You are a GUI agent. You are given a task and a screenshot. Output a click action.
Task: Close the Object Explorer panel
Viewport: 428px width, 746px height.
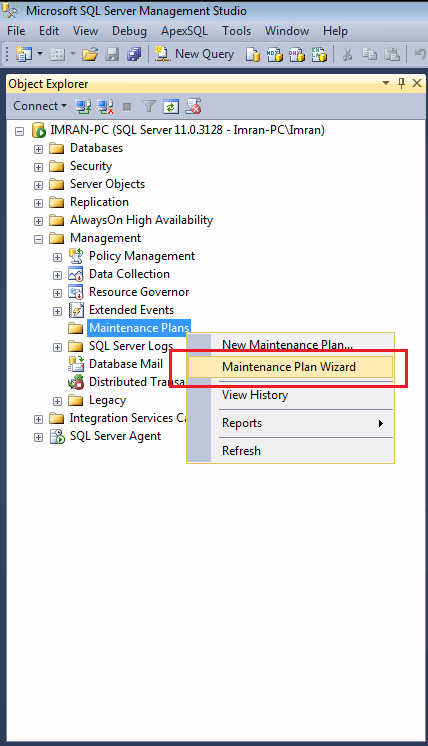click(417, 83)
